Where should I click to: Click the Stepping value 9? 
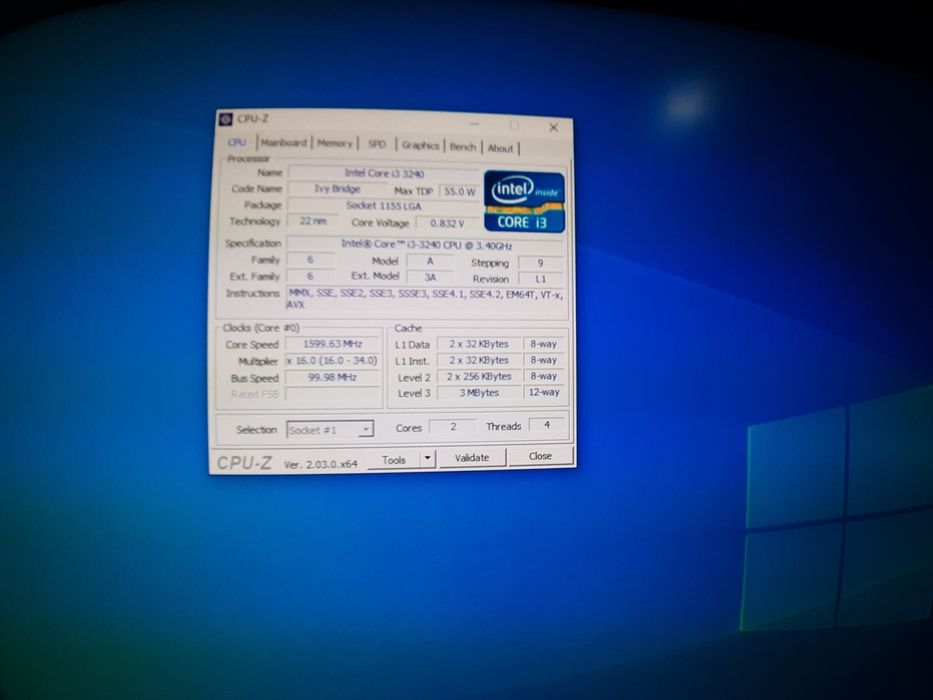541,262
